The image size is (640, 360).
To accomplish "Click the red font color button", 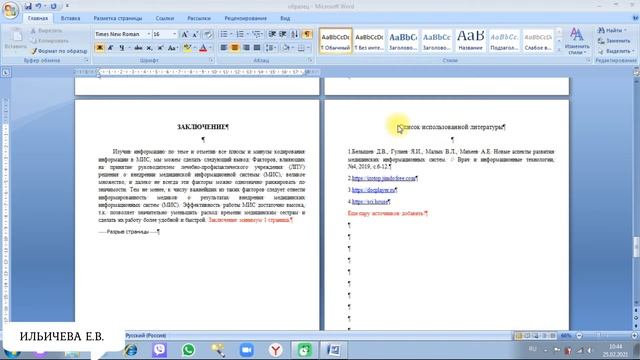I will pos(203,48).
